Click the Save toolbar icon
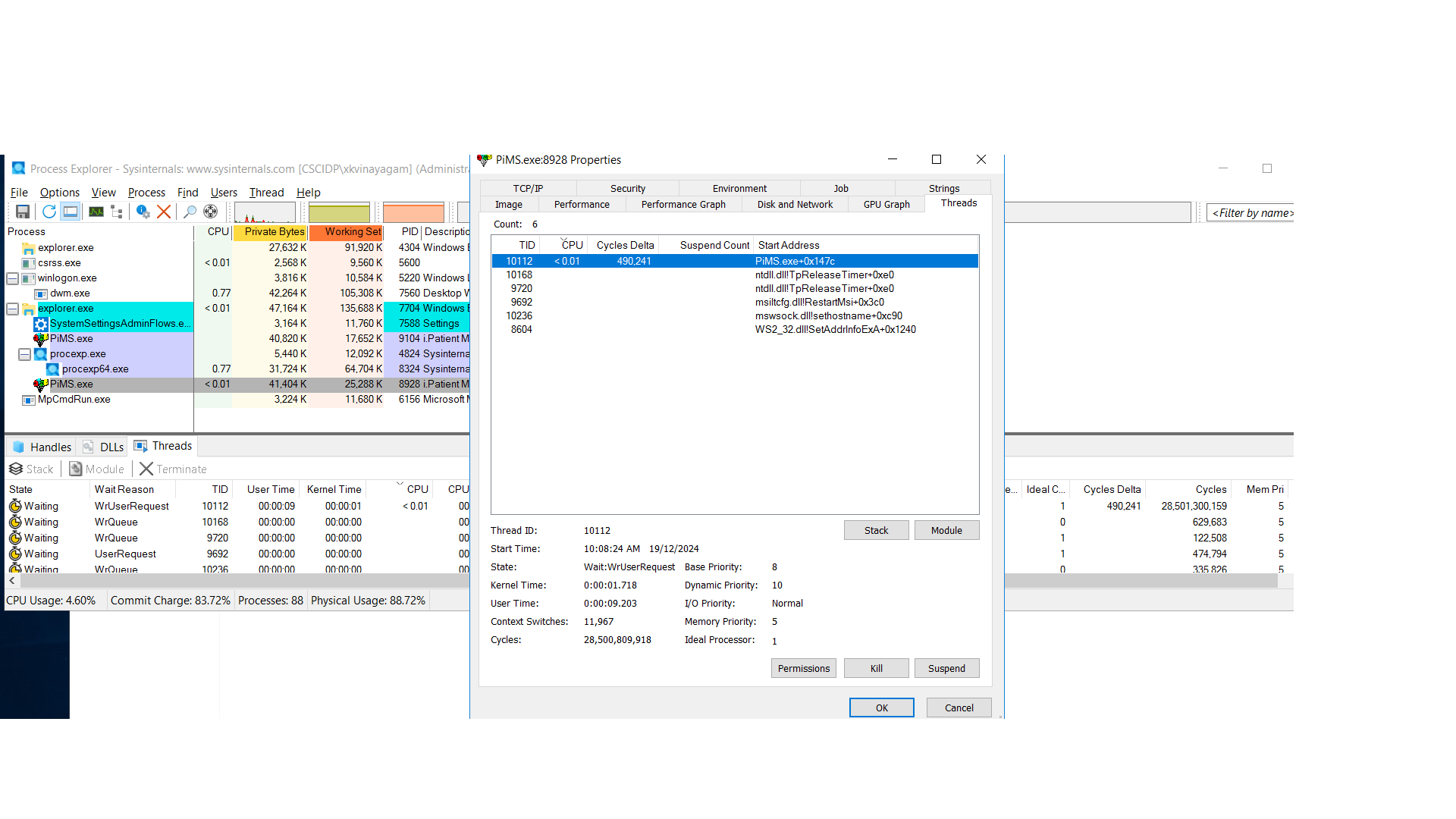The height and width of the screenshot is (819, 1456). click(23, 212)
